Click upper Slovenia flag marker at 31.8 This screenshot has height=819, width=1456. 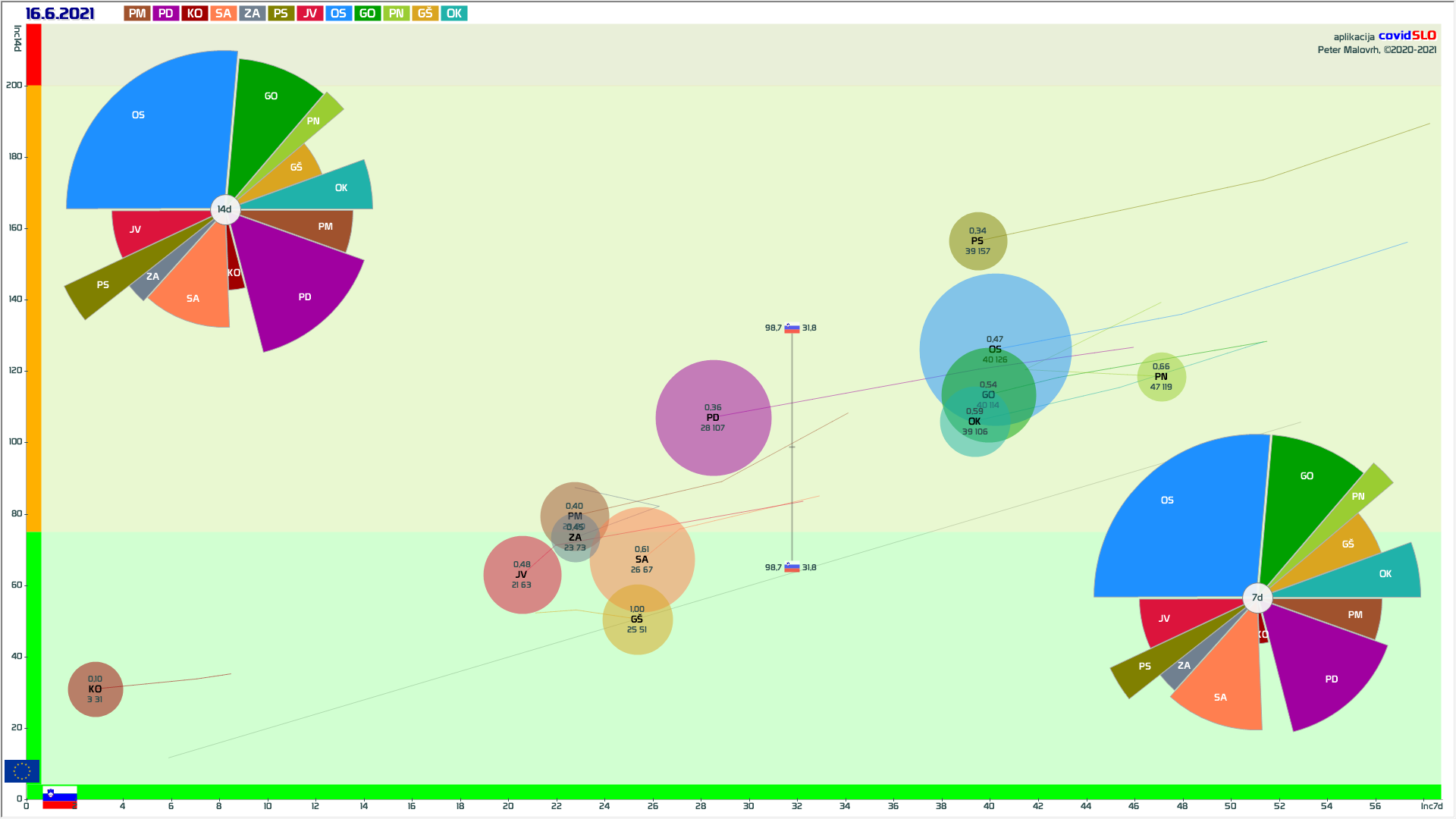click(x=792, y=328)
